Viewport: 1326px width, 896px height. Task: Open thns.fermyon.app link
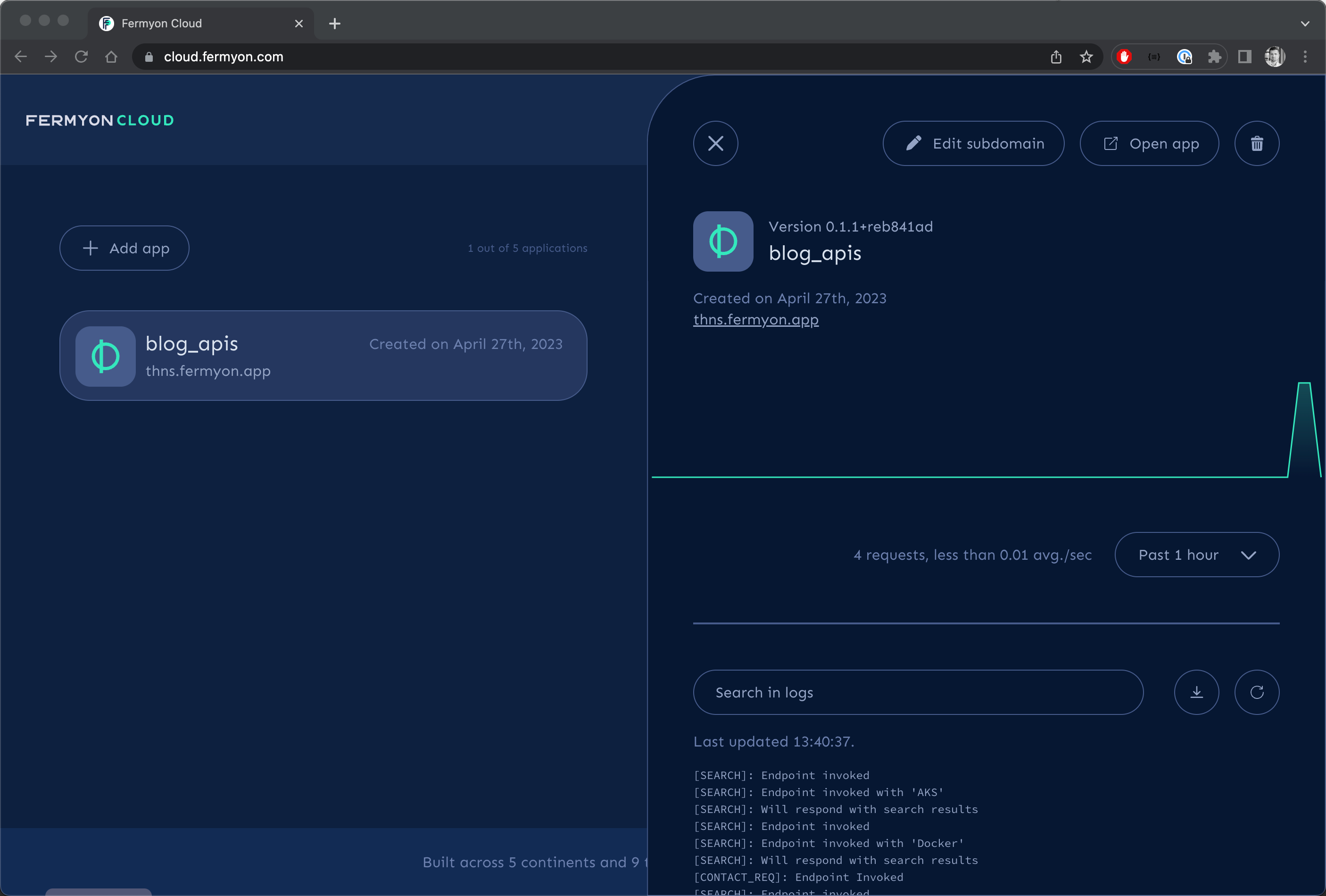tap(755, 320)
